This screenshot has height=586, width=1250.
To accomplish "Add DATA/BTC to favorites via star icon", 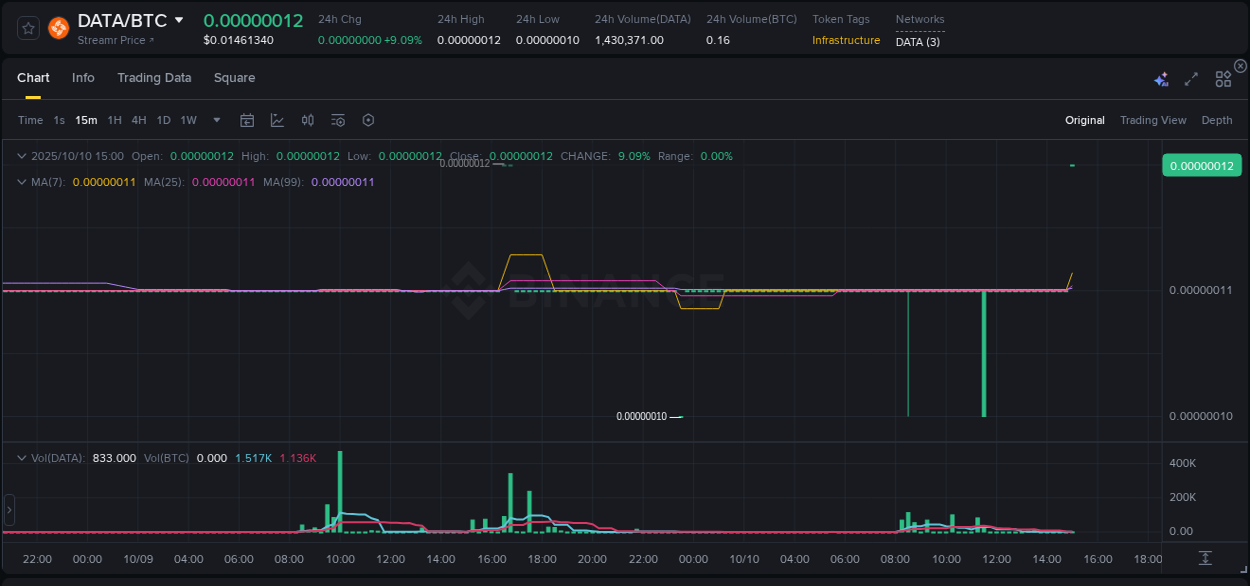I will [x=27, y=28].
